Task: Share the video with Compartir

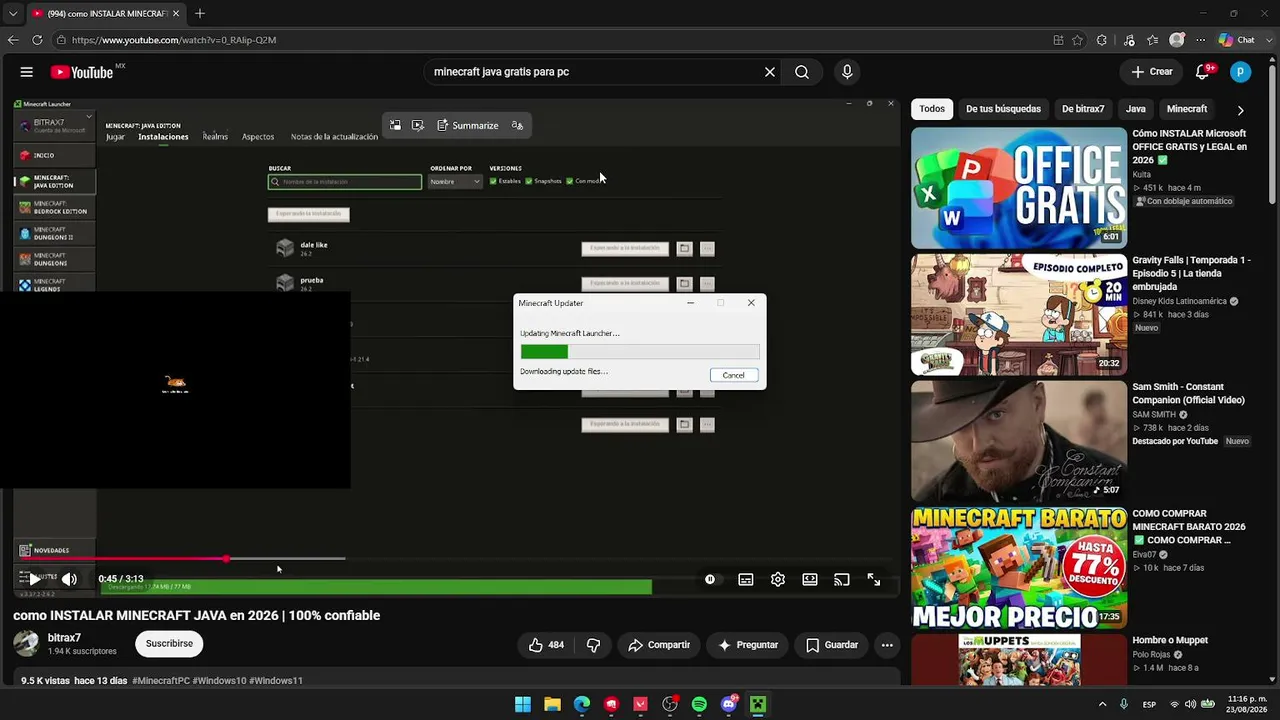Action: pyautogui.click(x=659, y=645)
